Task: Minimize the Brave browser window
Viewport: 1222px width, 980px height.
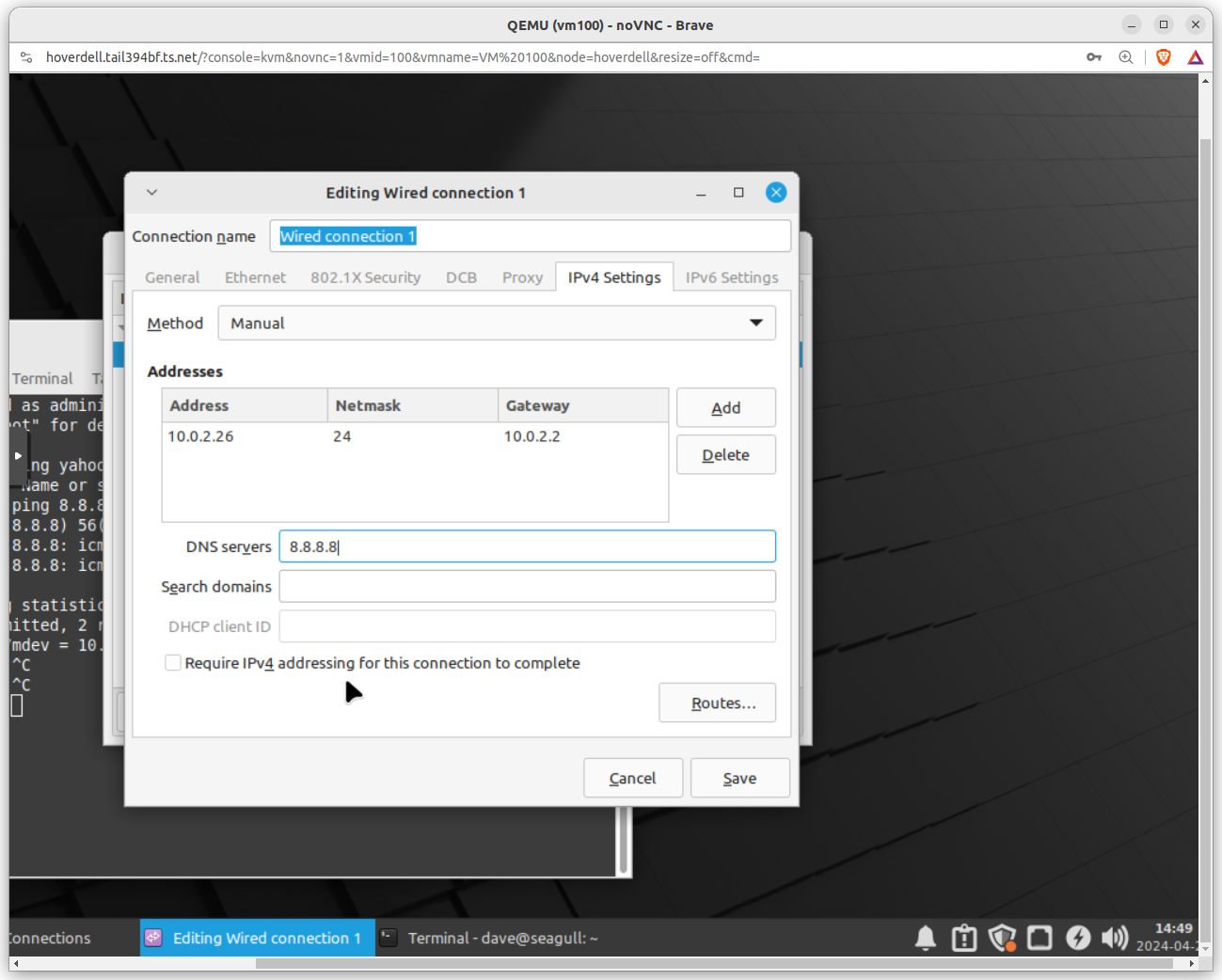Action: (1132, 24)
